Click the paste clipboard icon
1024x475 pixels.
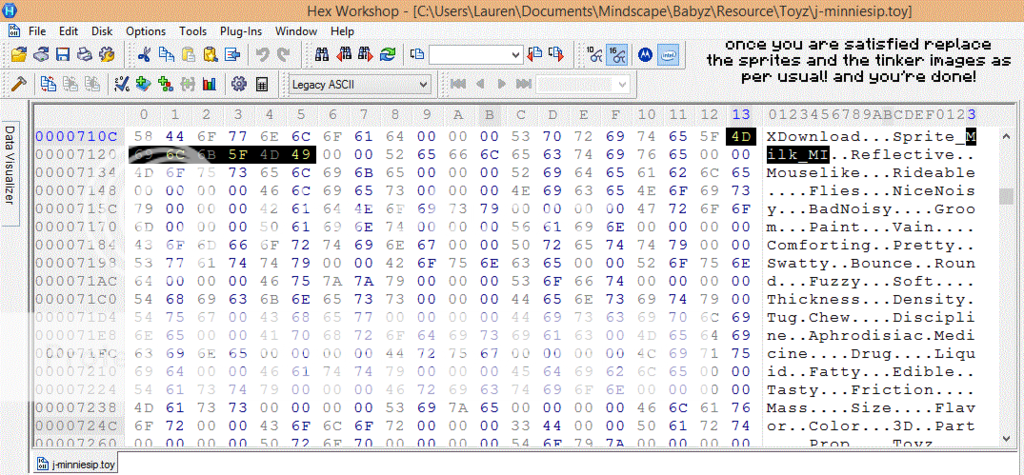pos(189,55)
